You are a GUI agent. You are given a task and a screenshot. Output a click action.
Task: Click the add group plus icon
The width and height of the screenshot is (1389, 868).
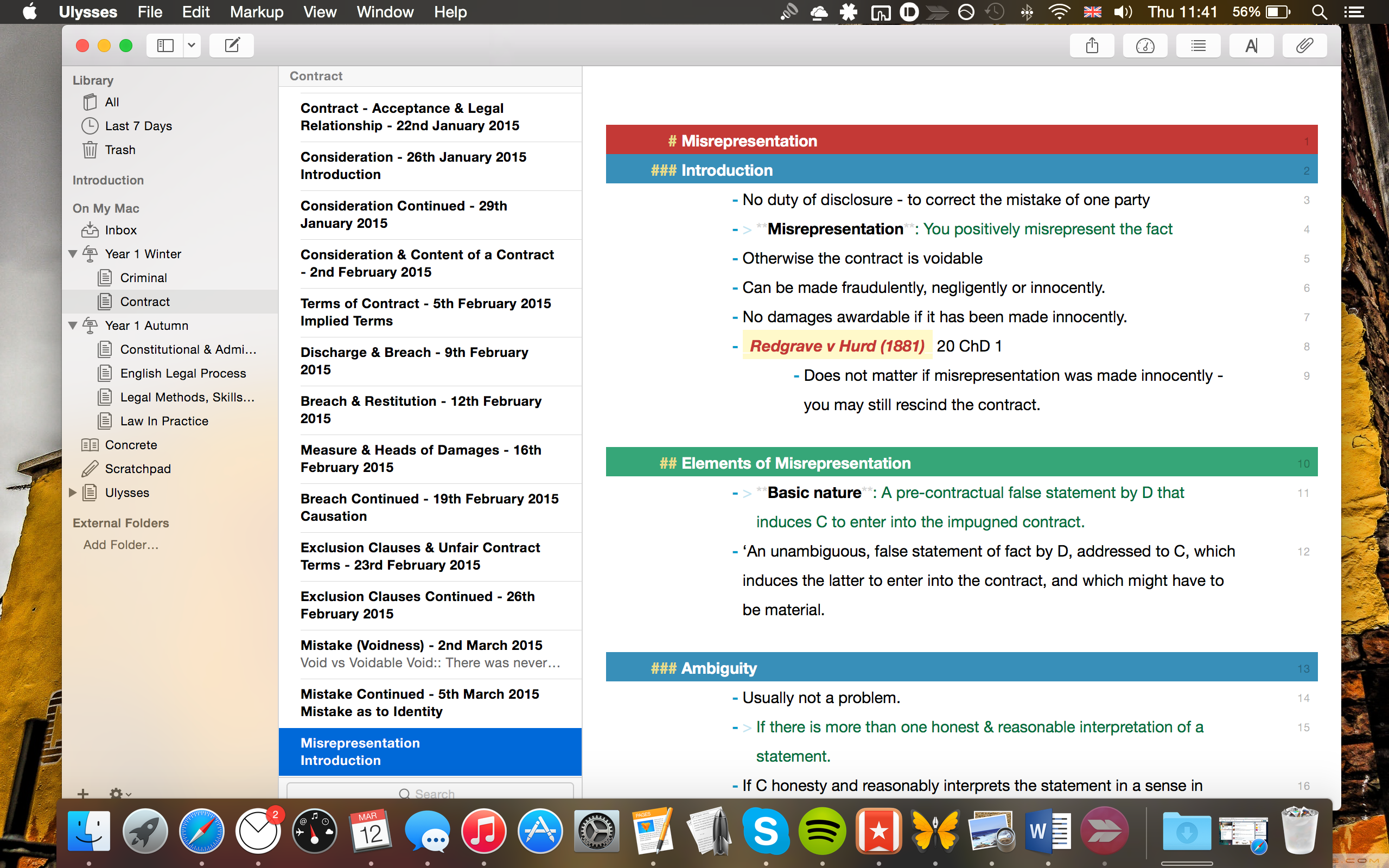point(83,793)
